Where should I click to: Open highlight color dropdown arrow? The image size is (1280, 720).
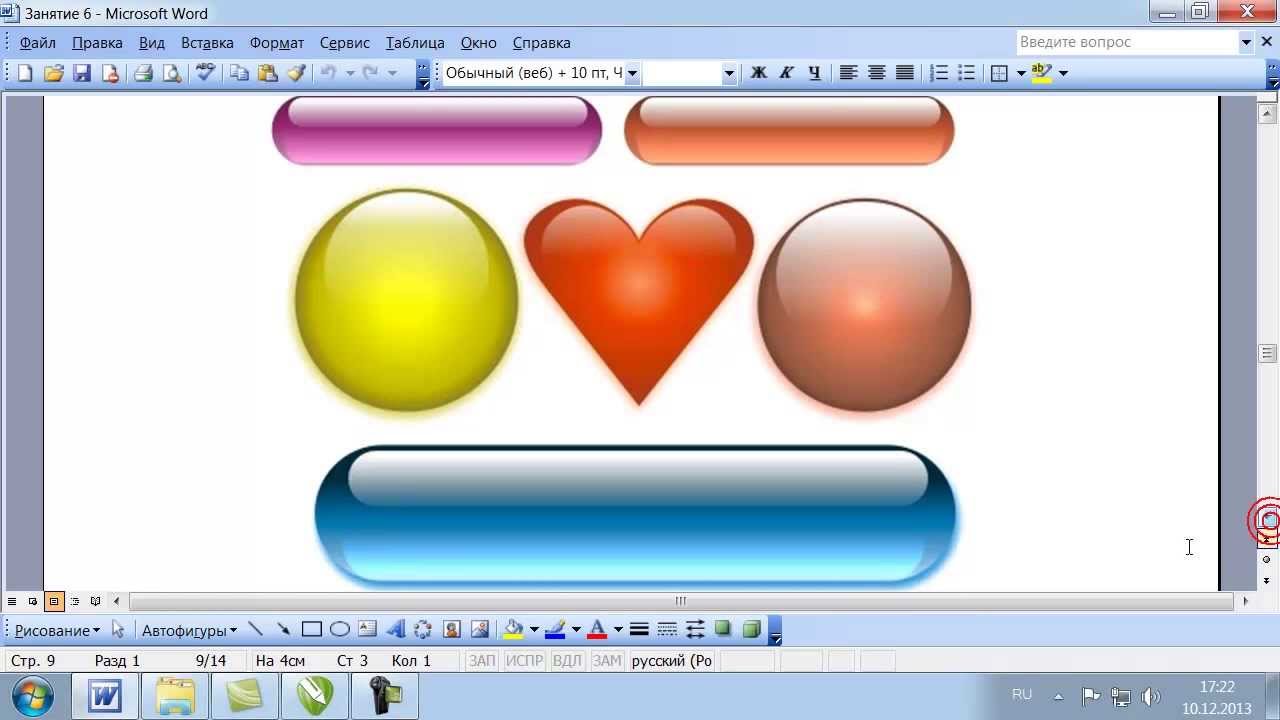[x=1063, y=73]
